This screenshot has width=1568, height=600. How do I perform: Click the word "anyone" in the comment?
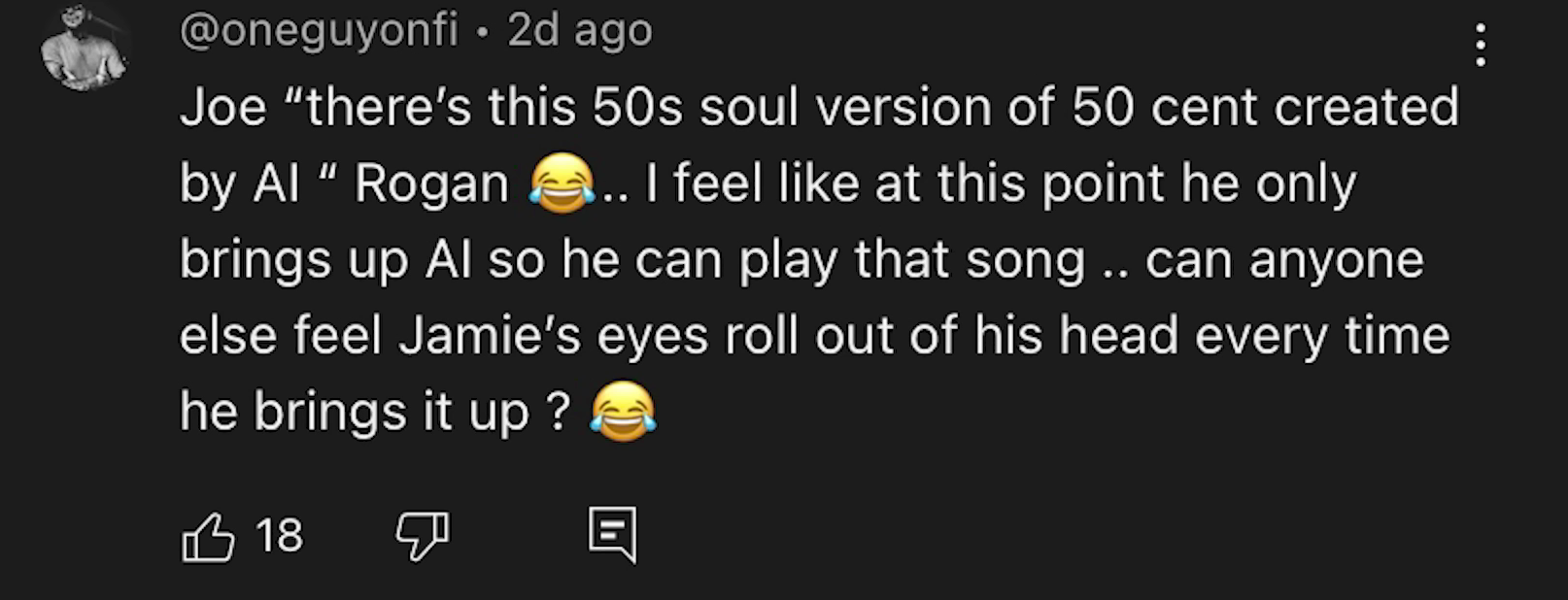[1336, 260]
